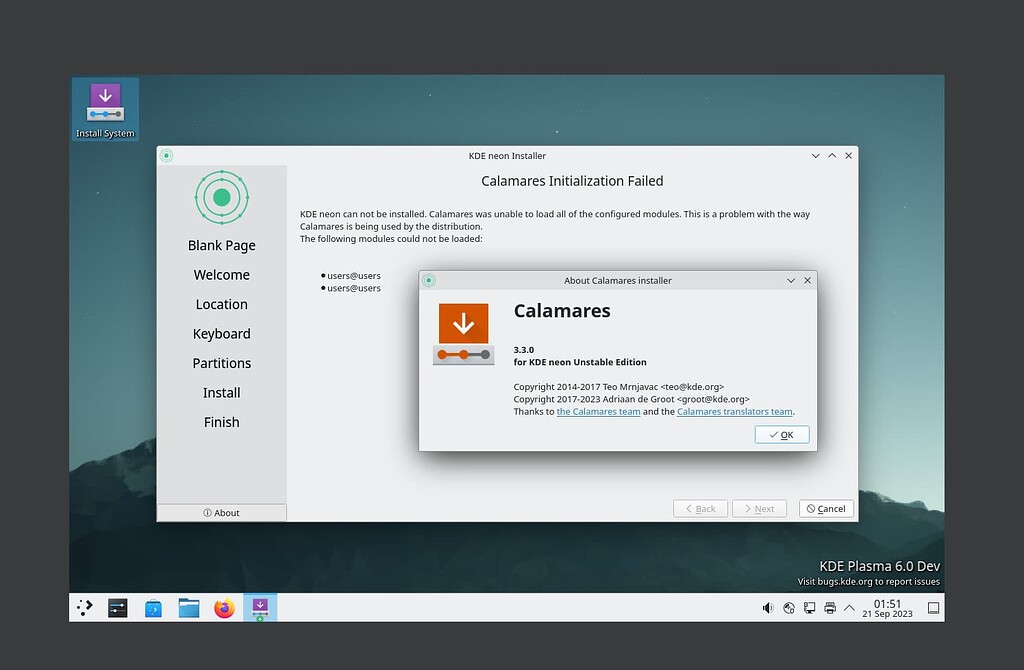Click the display configuration tray icon

tap(810, 608)
